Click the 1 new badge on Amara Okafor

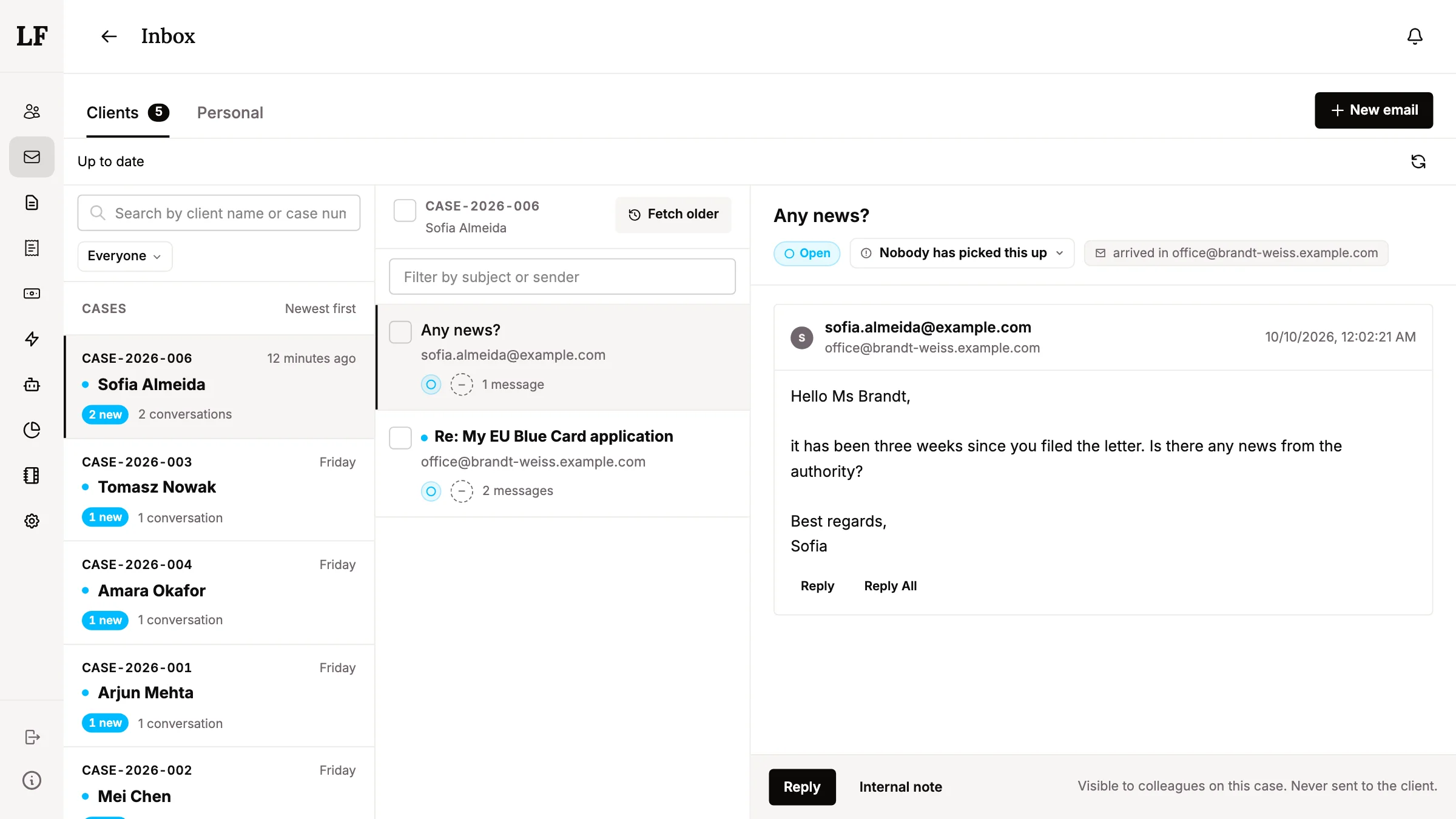105,621
